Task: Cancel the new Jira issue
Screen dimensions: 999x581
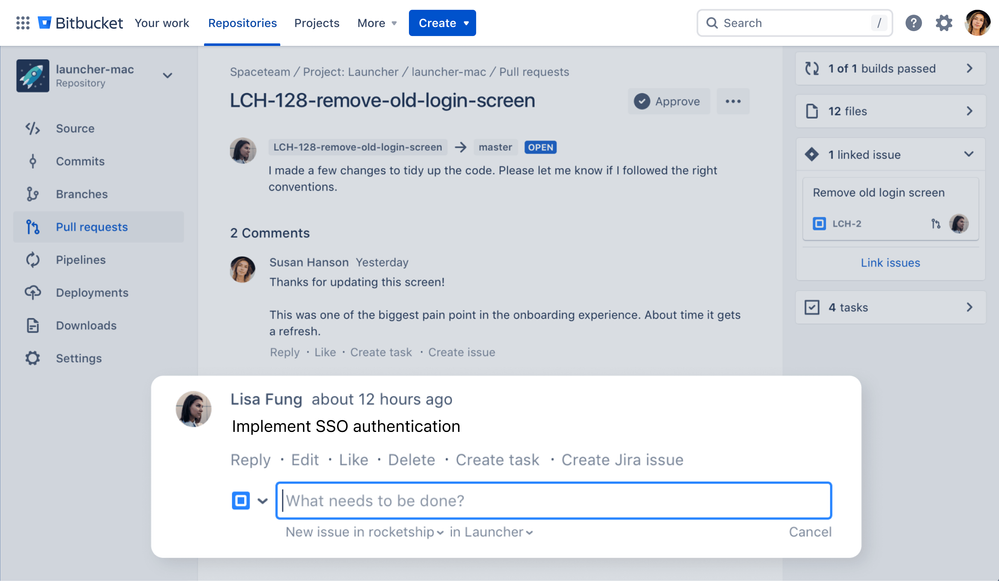Action: pos(810,532)
